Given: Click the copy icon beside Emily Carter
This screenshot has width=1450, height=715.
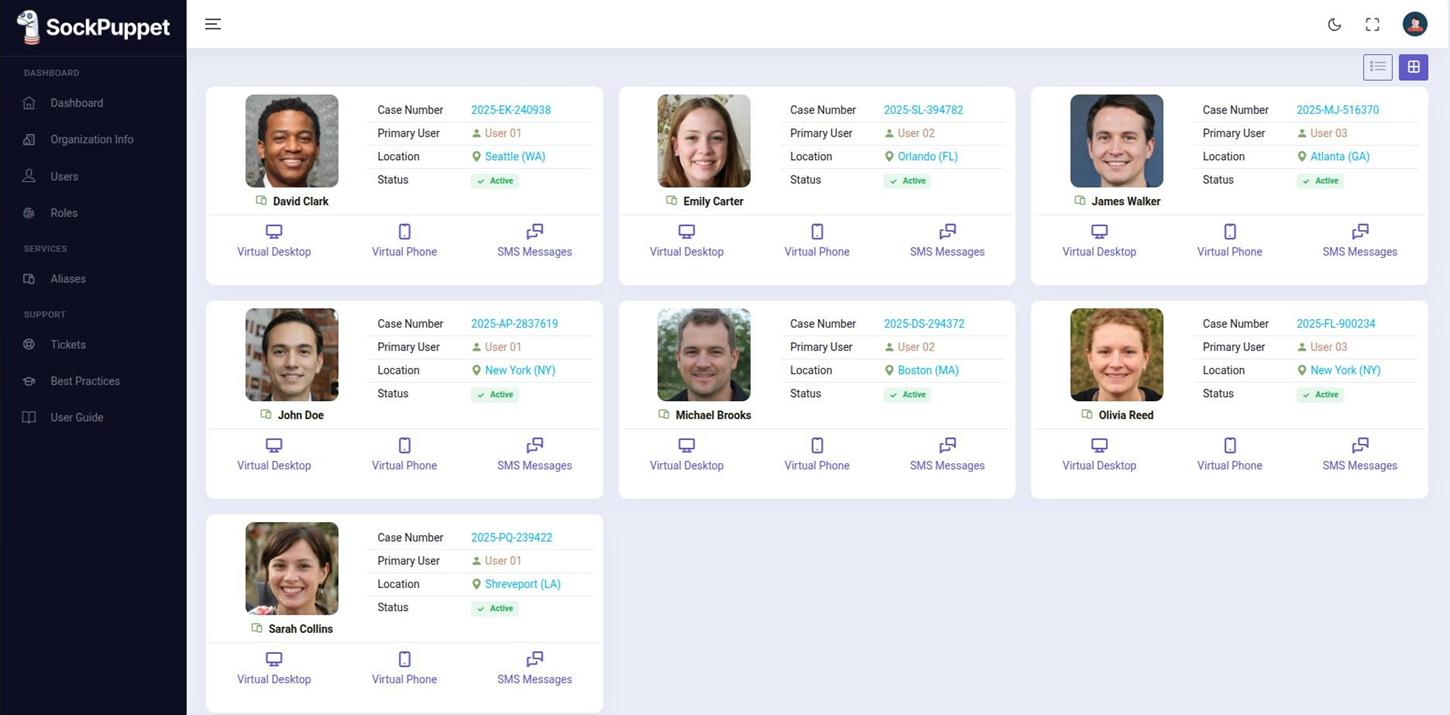Looking at the screenshot, I should pyautogui.click(x=672, y=201).
